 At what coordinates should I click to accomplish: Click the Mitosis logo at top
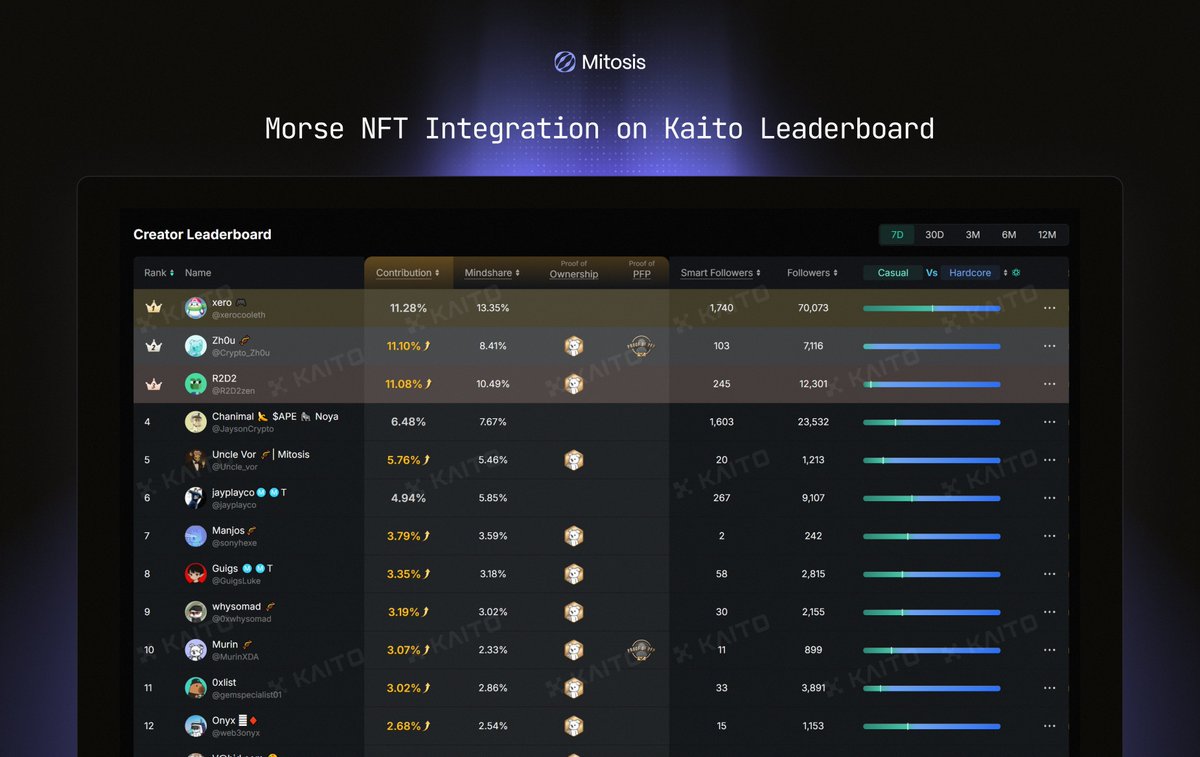click(600, 62)
